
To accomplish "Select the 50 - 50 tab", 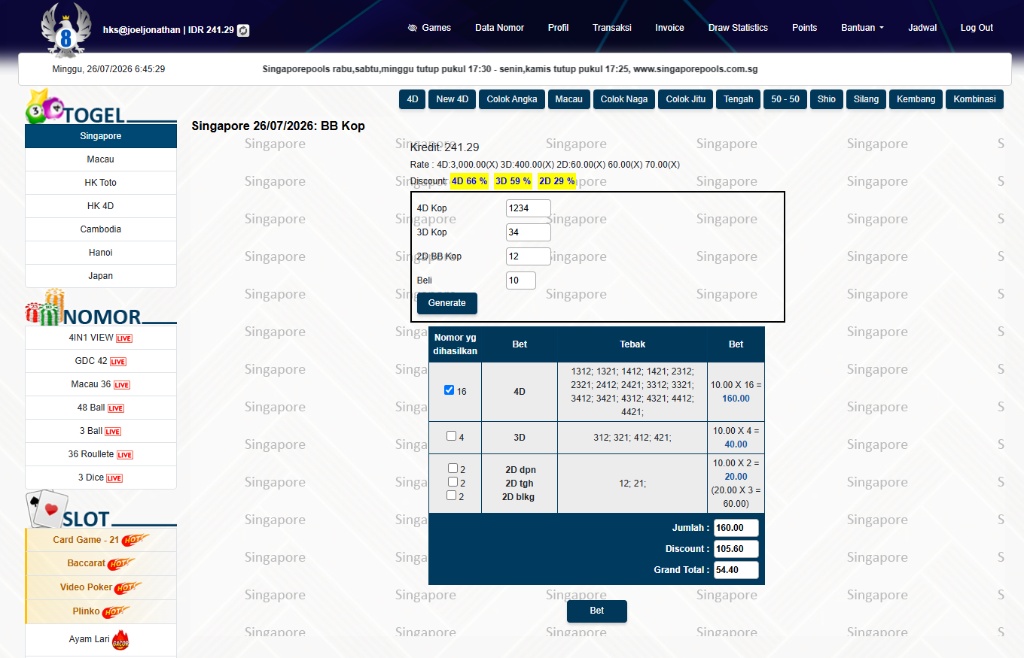I will [x=785, y=99].
